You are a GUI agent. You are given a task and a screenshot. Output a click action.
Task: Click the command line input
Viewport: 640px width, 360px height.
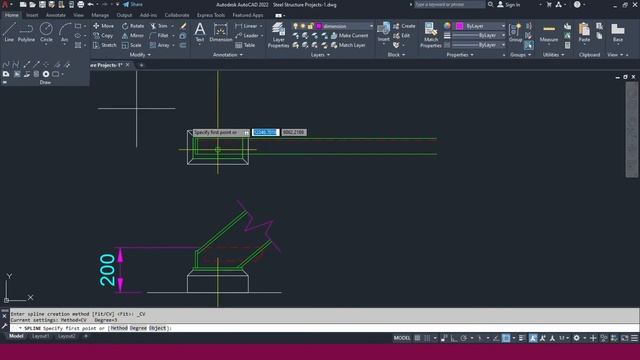(x=324, y=328)
